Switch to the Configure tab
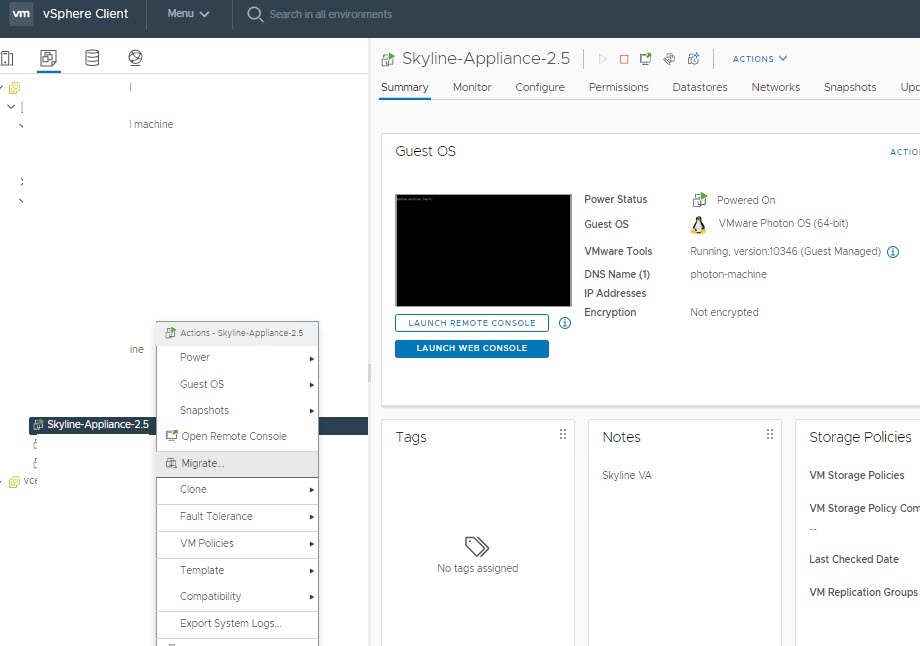The image size is (920, 646). 540,87
